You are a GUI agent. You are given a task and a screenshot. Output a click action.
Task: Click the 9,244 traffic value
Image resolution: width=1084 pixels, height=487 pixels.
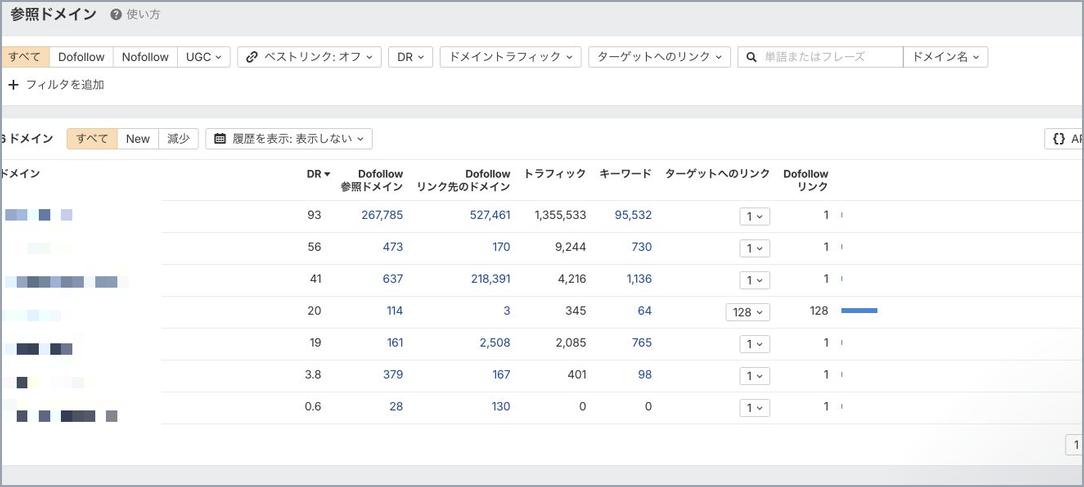[x=570, y=247]
